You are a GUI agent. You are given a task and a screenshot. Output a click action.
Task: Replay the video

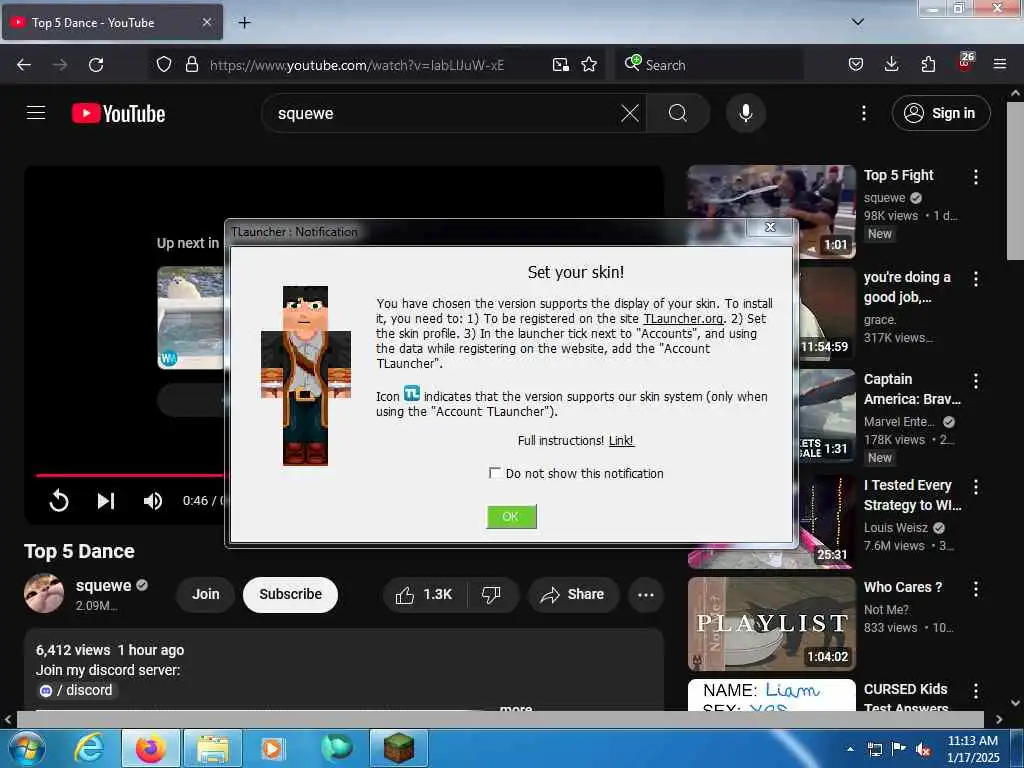point(59,501)
